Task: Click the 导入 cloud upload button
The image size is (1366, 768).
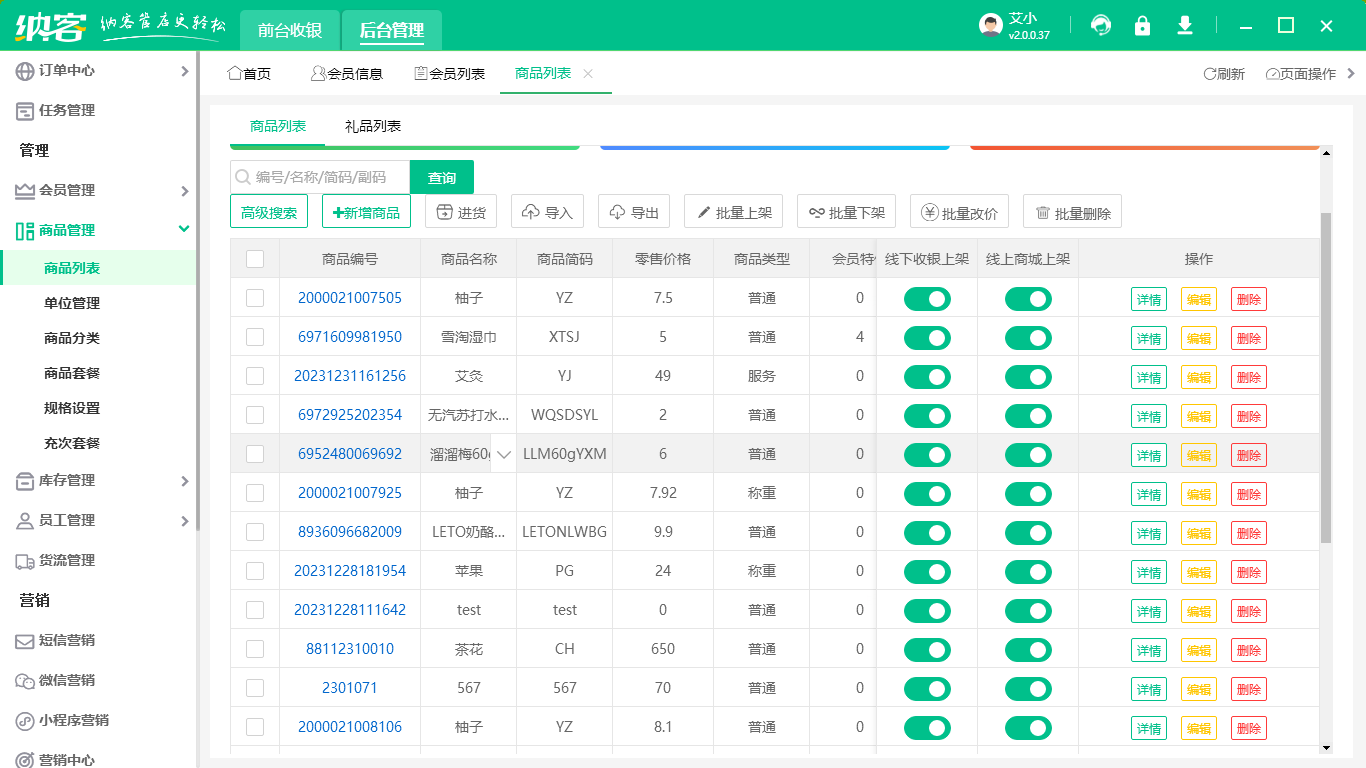Action: (x=548, y=212)
